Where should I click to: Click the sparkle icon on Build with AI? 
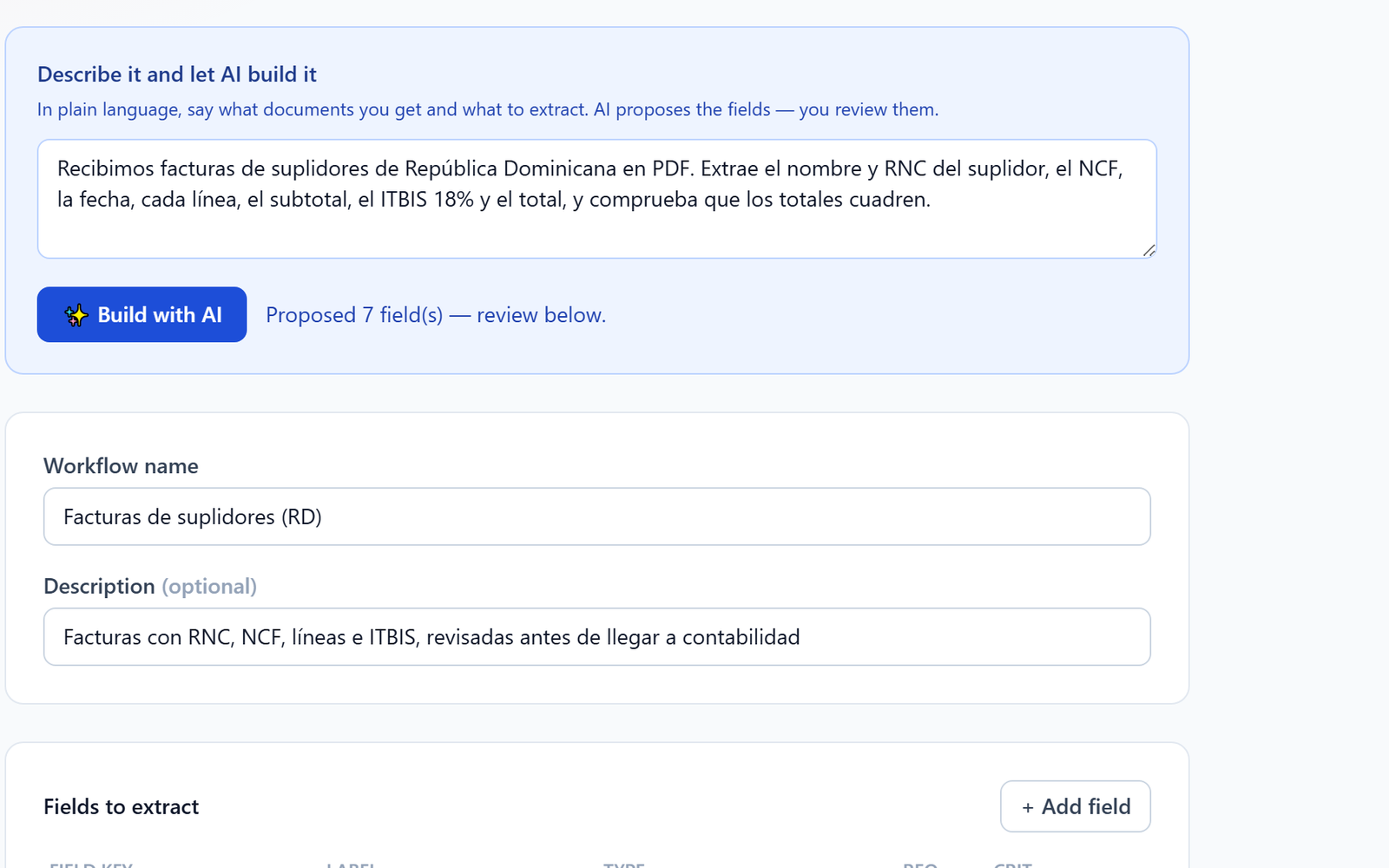tap(76, 315)
